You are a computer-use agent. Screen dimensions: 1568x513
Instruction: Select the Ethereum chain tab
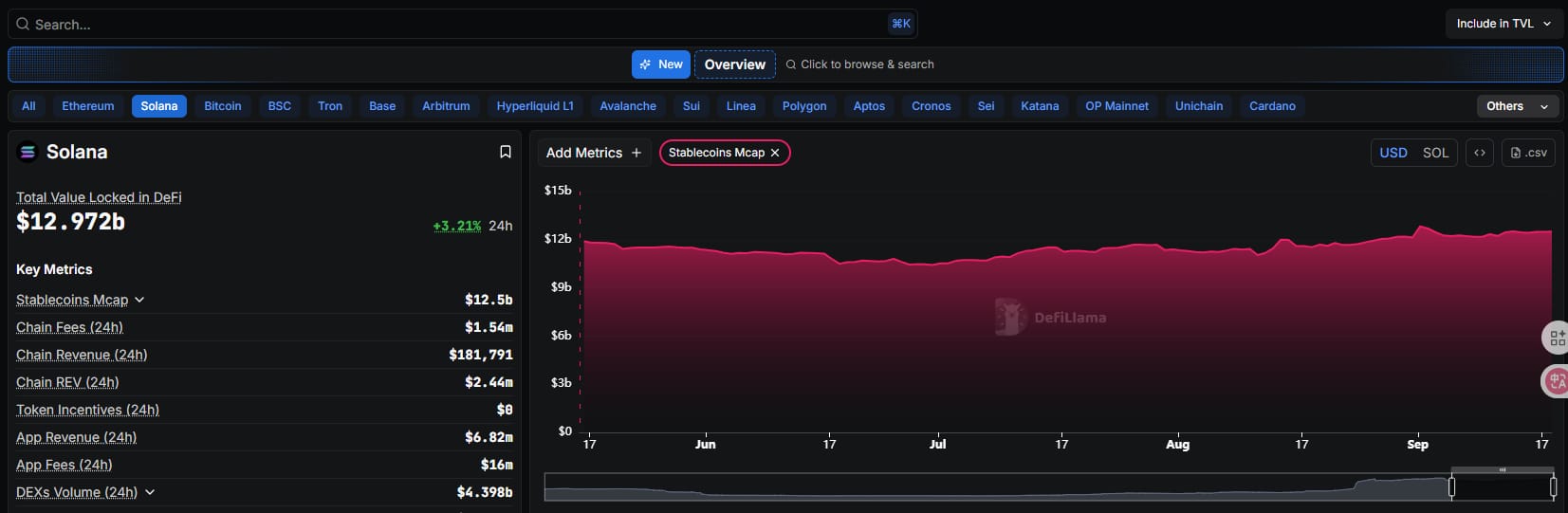tap(88, 106)
